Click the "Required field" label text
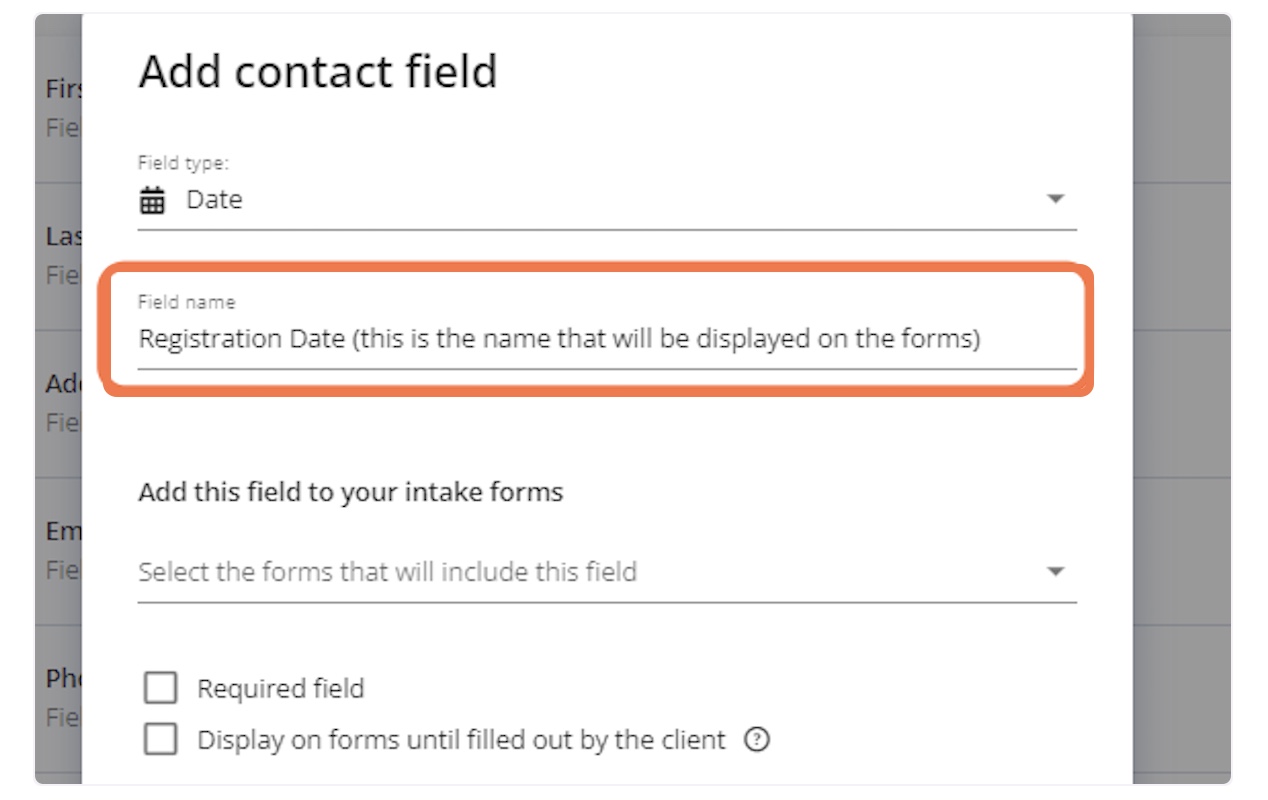The width and height of the screenshot is (1268, 800). click(x=280, y=689)
